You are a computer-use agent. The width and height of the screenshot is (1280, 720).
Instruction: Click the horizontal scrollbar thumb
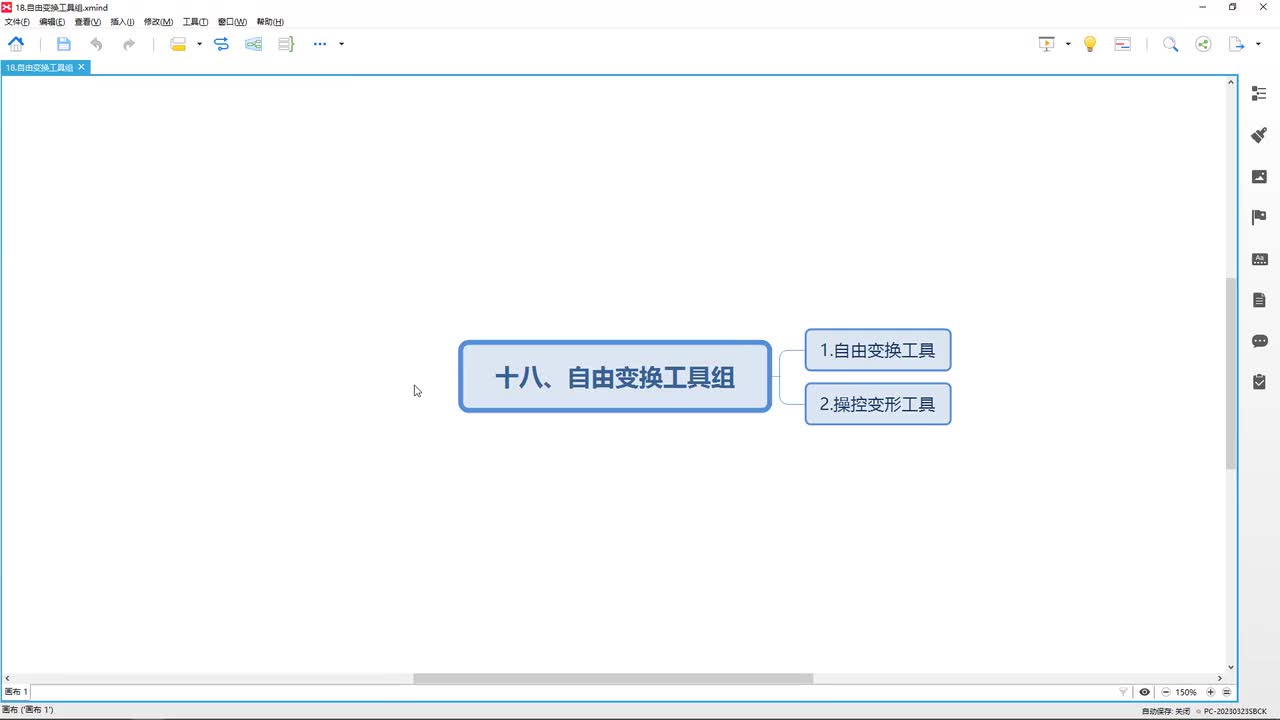pyautogui.click(x=613, y=678)
